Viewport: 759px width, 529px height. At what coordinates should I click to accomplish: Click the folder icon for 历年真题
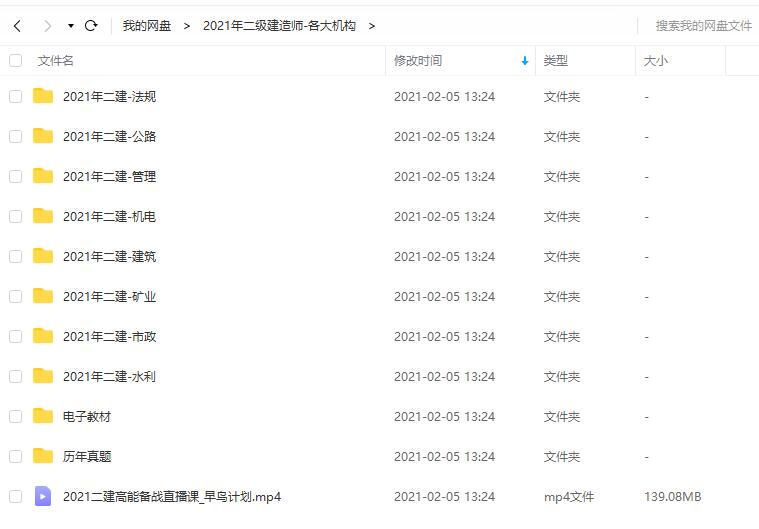pos(42,456)
